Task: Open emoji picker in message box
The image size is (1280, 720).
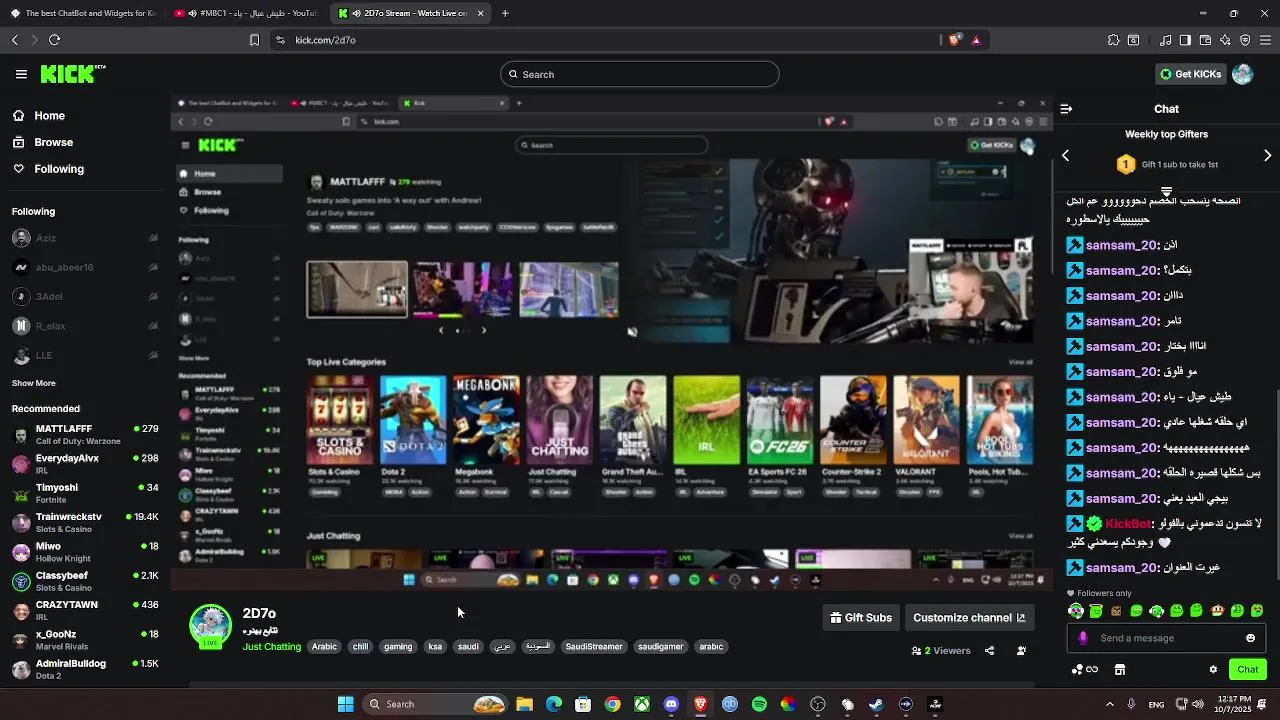Action: tap(1250, 638)
